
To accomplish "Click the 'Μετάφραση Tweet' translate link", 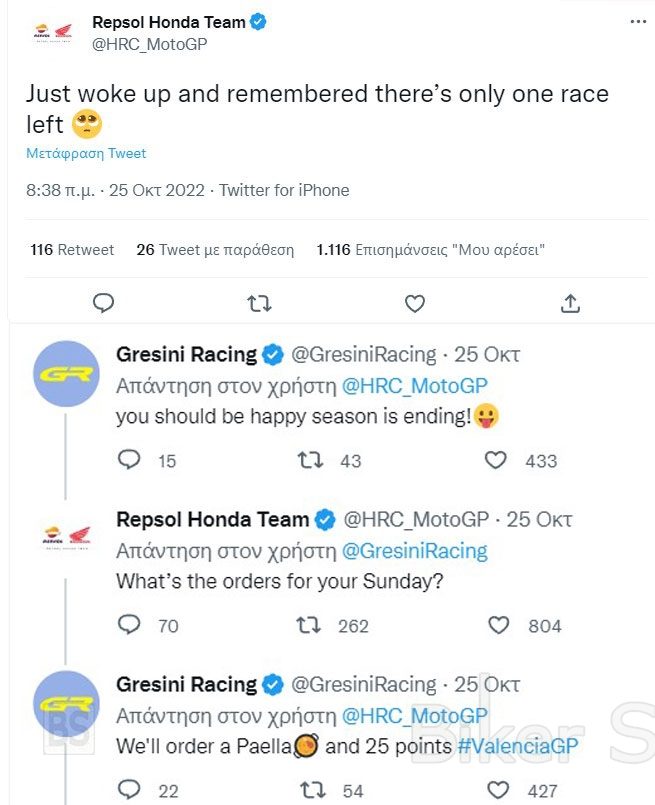I will pos(86,154).
